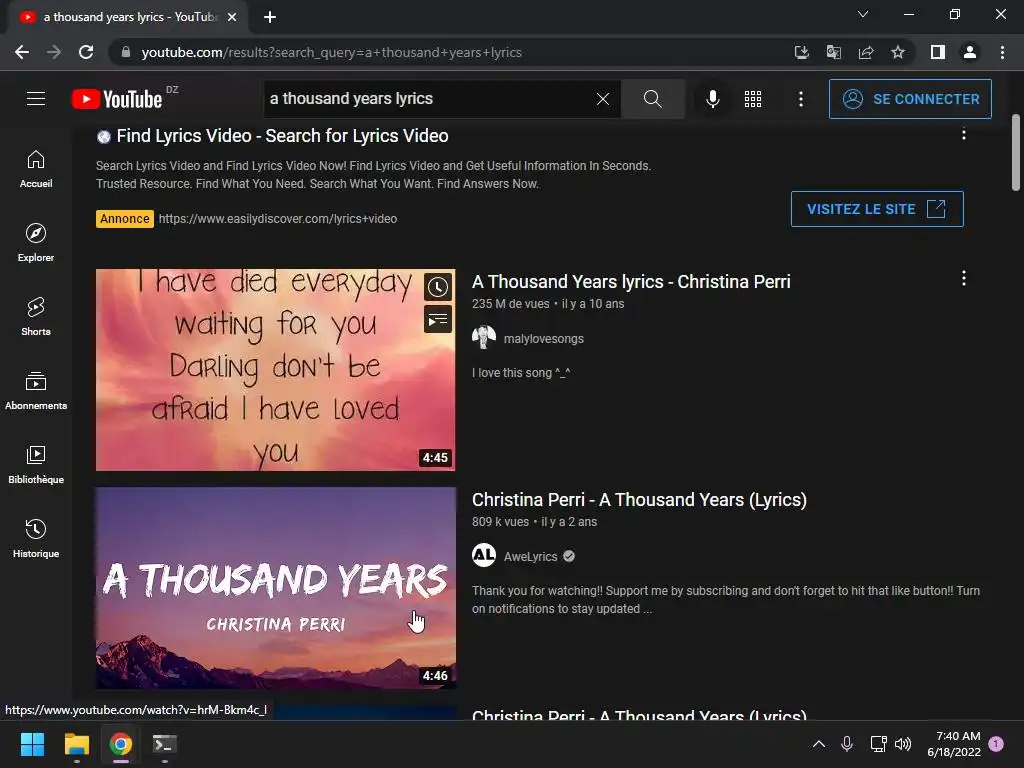Screen dimensions: 1024x768
Task: Go back with browser back arrow
Action: coord(22,52)
